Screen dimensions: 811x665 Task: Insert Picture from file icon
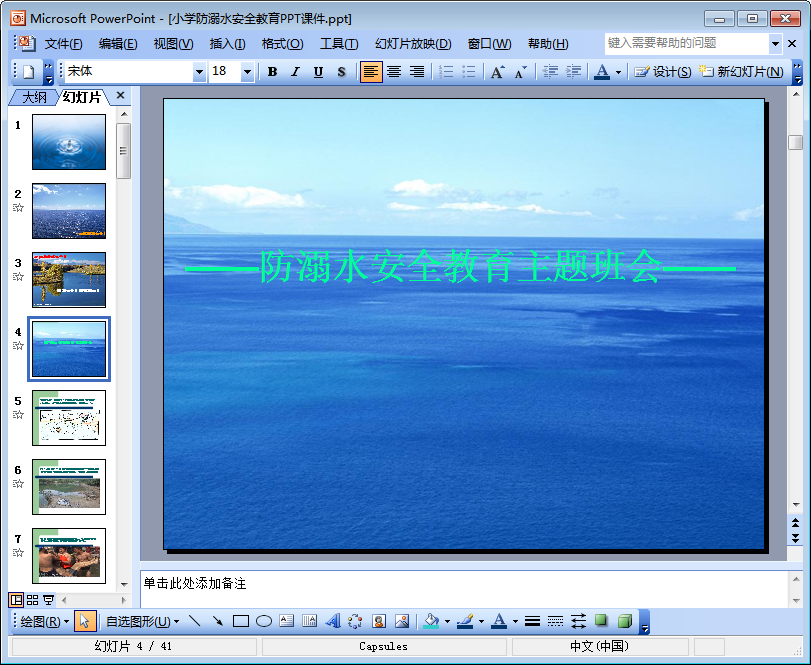coord(402,621)
